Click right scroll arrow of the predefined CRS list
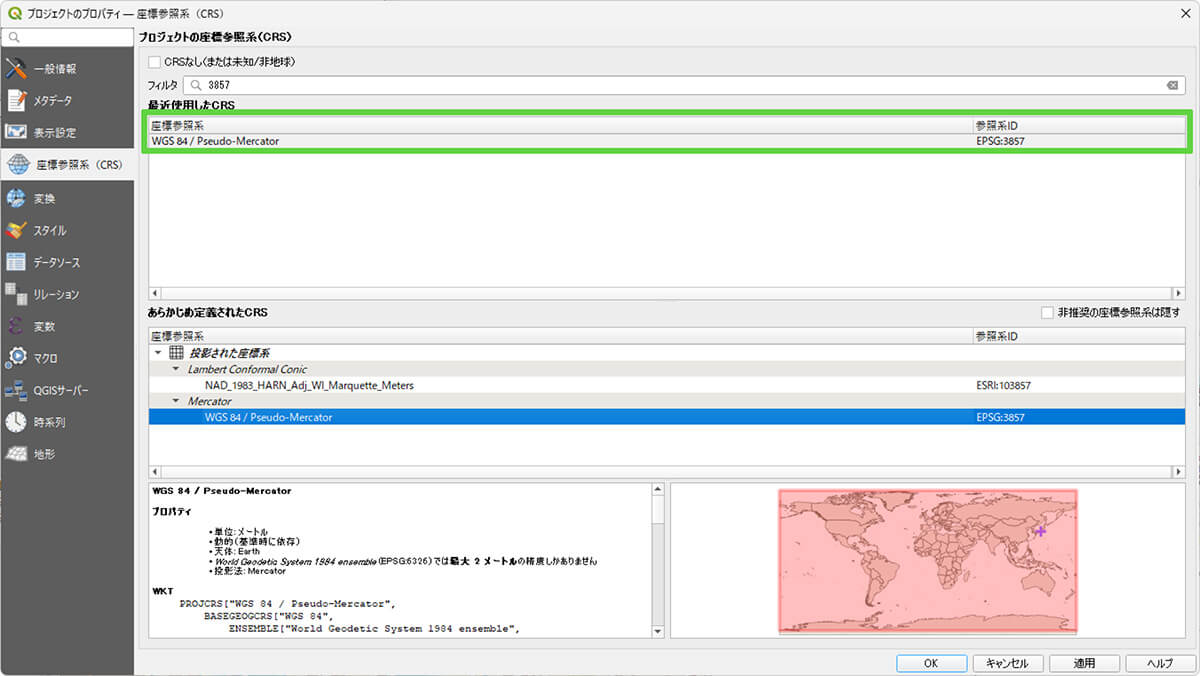 point(1179,470)
